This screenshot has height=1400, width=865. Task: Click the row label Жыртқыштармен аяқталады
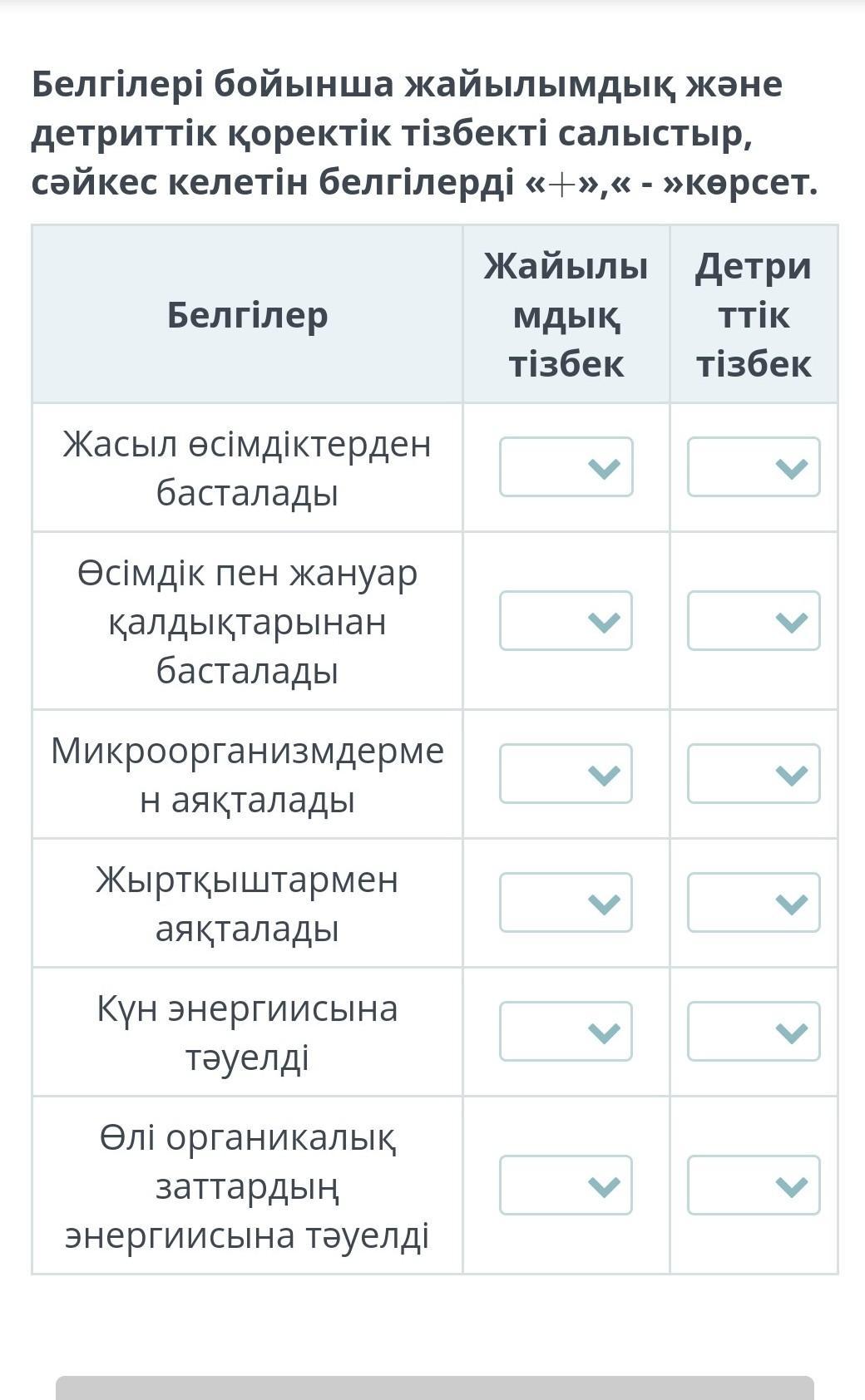coord(248,904)
